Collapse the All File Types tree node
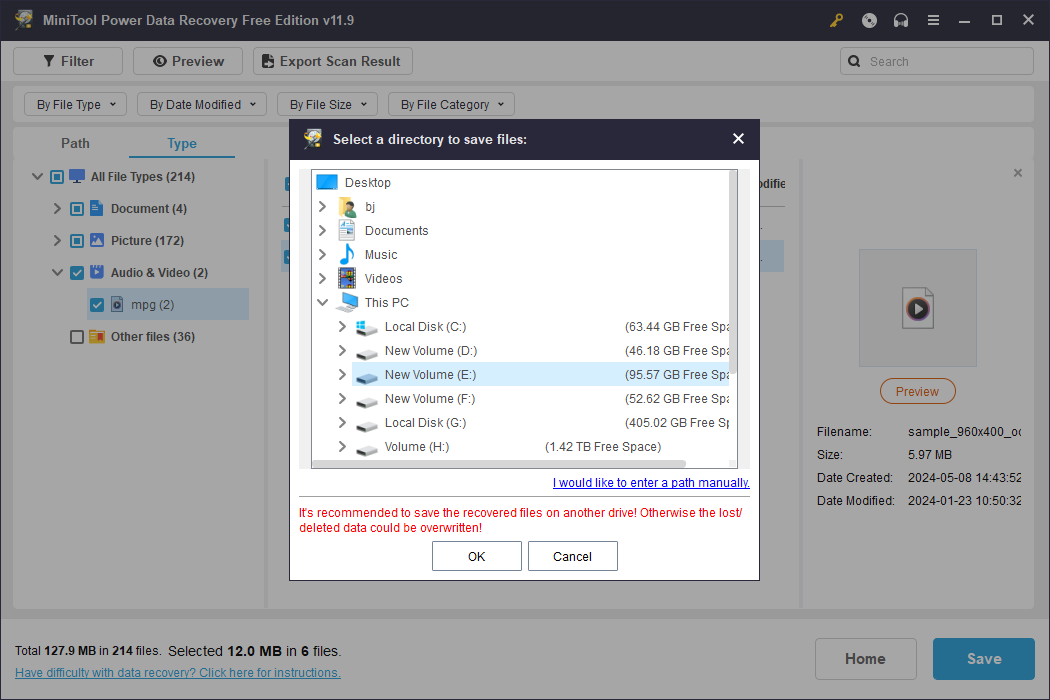This screenshot has width=1050, height=700. (38, 177)
